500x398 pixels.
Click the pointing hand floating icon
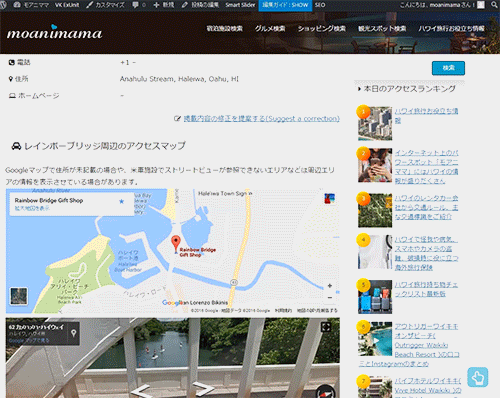pos(478,377)
